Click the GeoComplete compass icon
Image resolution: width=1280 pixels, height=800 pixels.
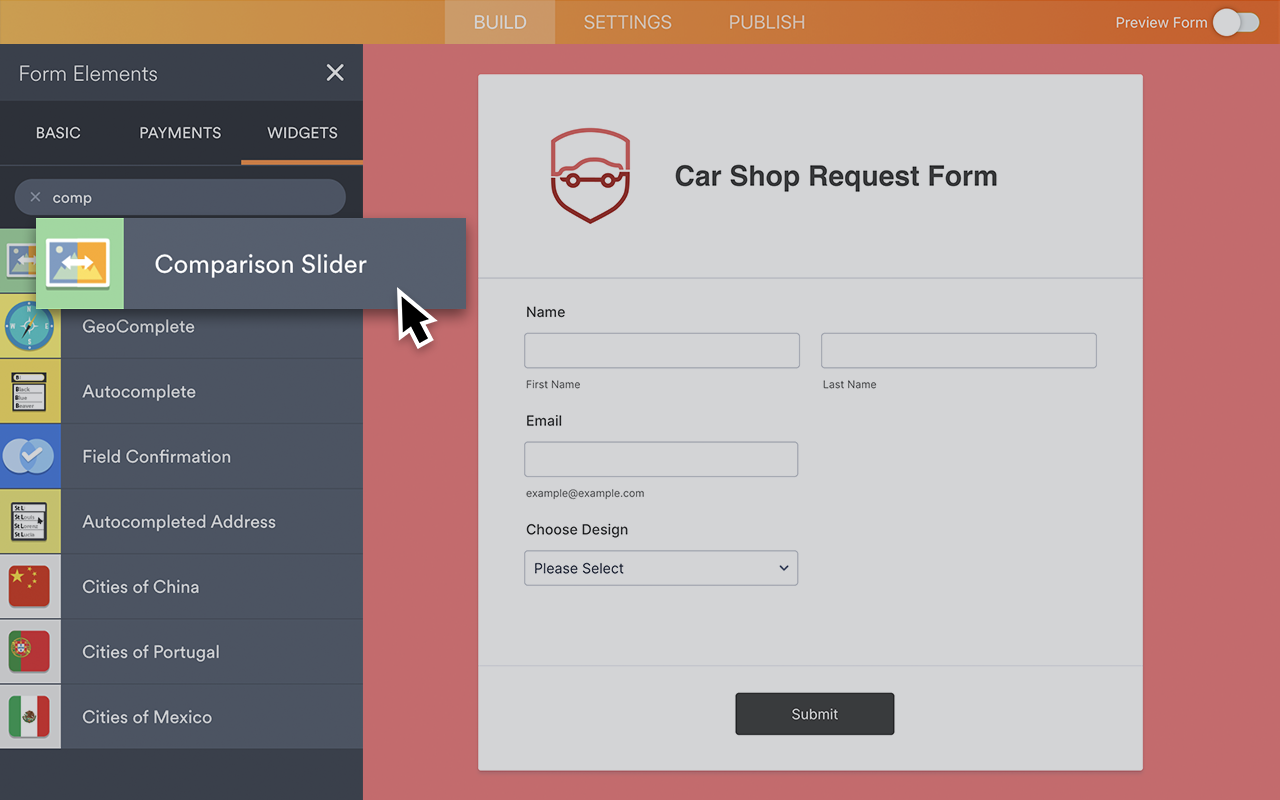point(30,326)
